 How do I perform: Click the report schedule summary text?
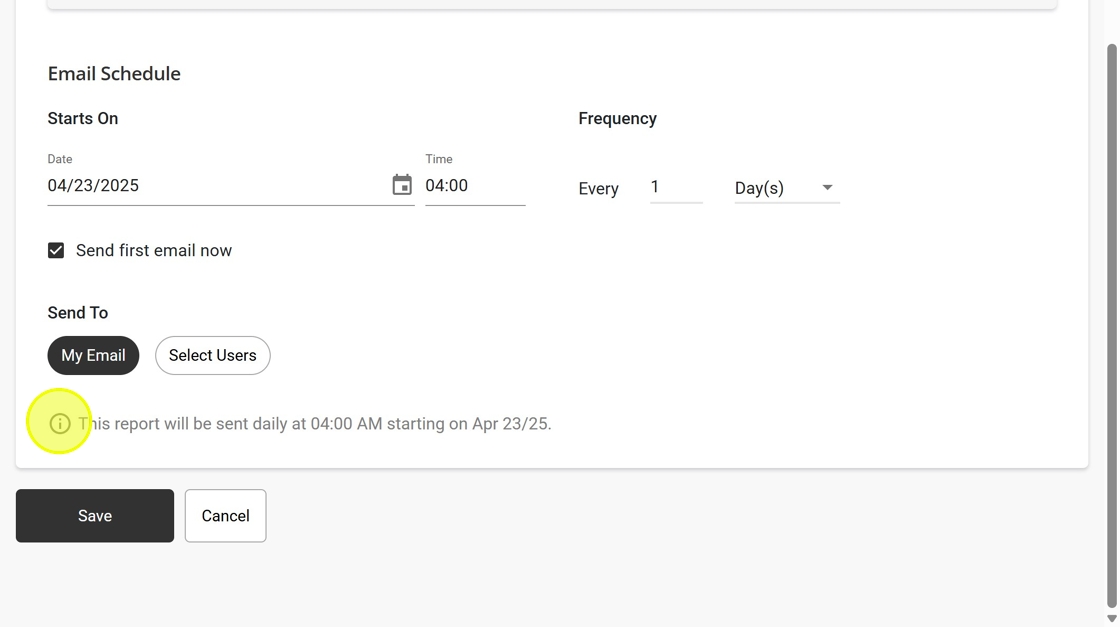[315, 423]
